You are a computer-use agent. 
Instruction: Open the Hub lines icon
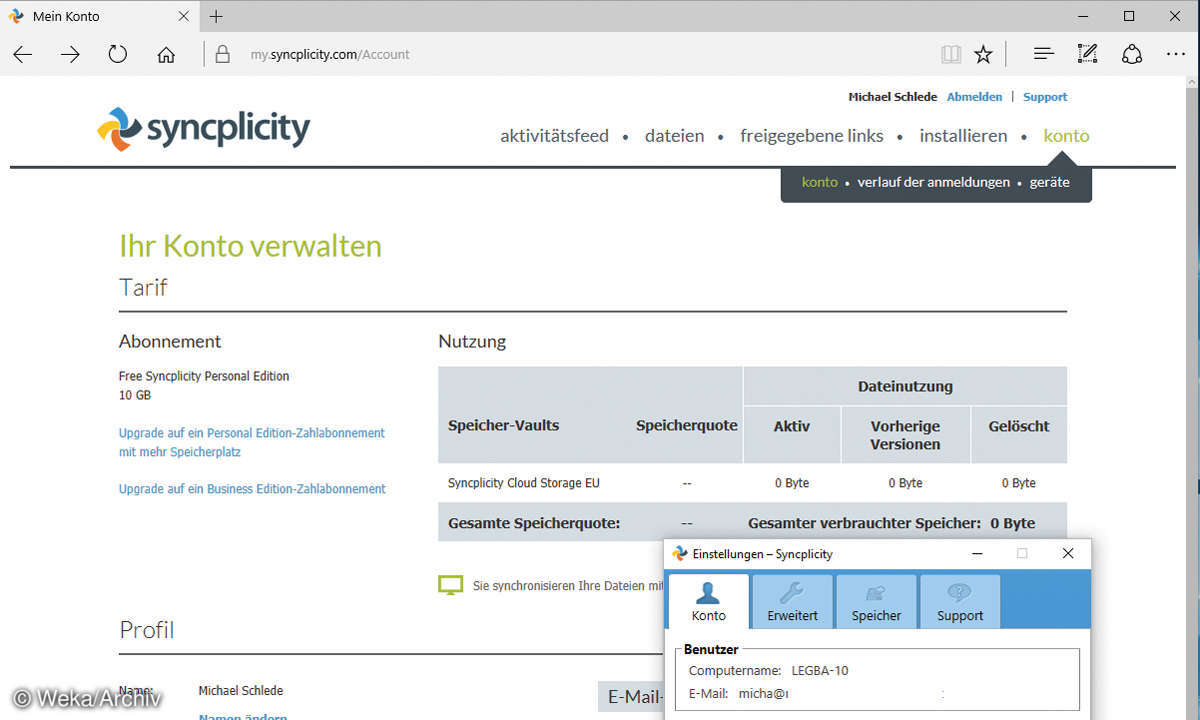point(1043,54)
